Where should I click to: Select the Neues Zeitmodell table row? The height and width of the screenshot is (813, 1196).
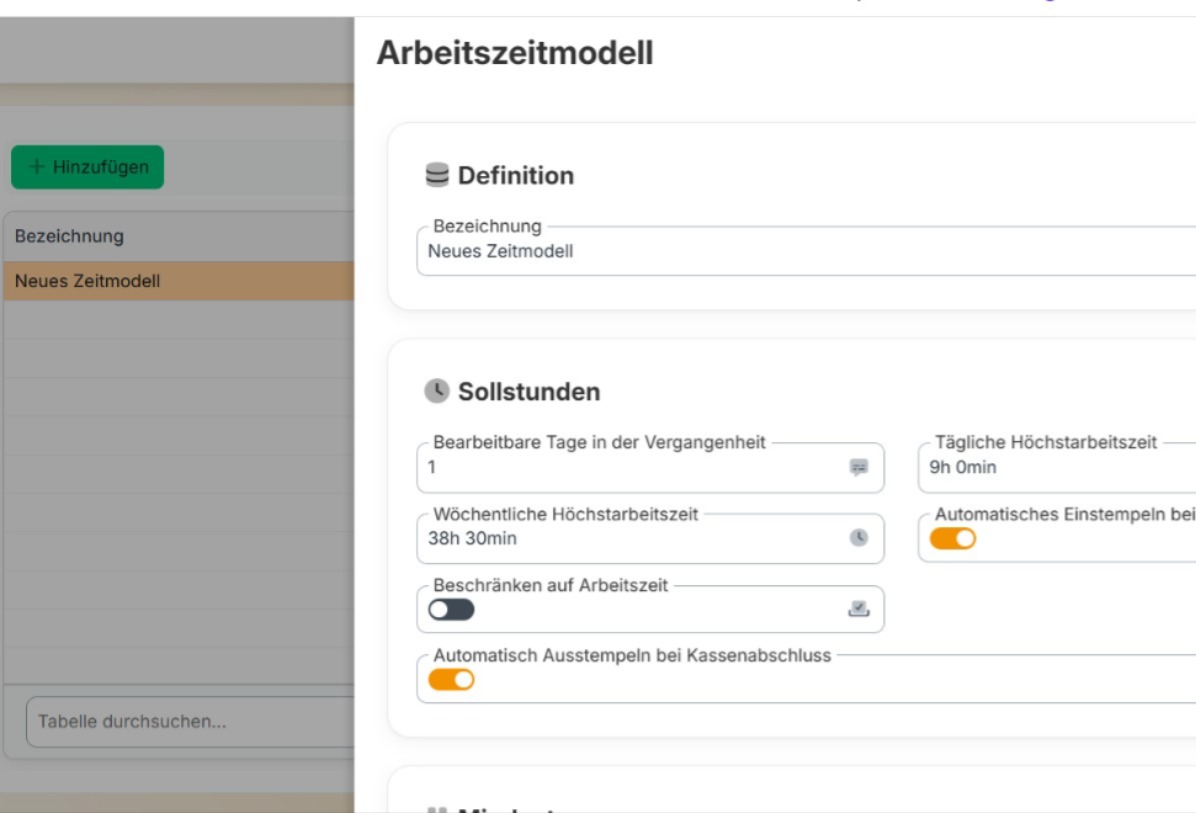[178, 281]
